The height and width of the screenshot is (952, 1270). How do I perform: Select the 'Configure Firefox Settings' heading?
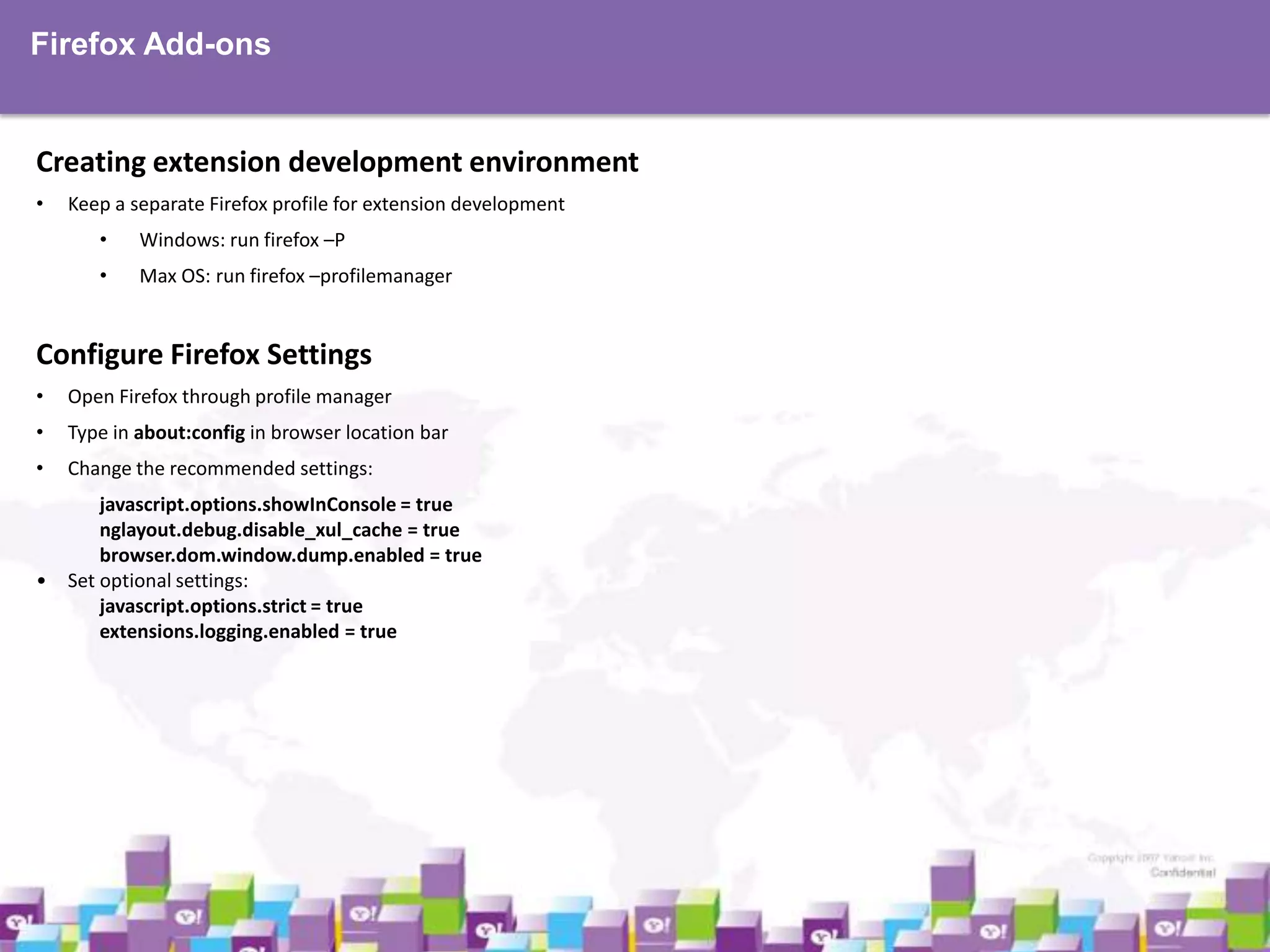(204, 355)
